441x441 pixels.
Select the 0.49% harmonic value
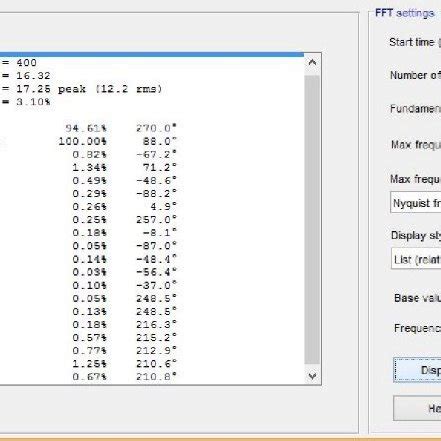(x=89, y=181)
